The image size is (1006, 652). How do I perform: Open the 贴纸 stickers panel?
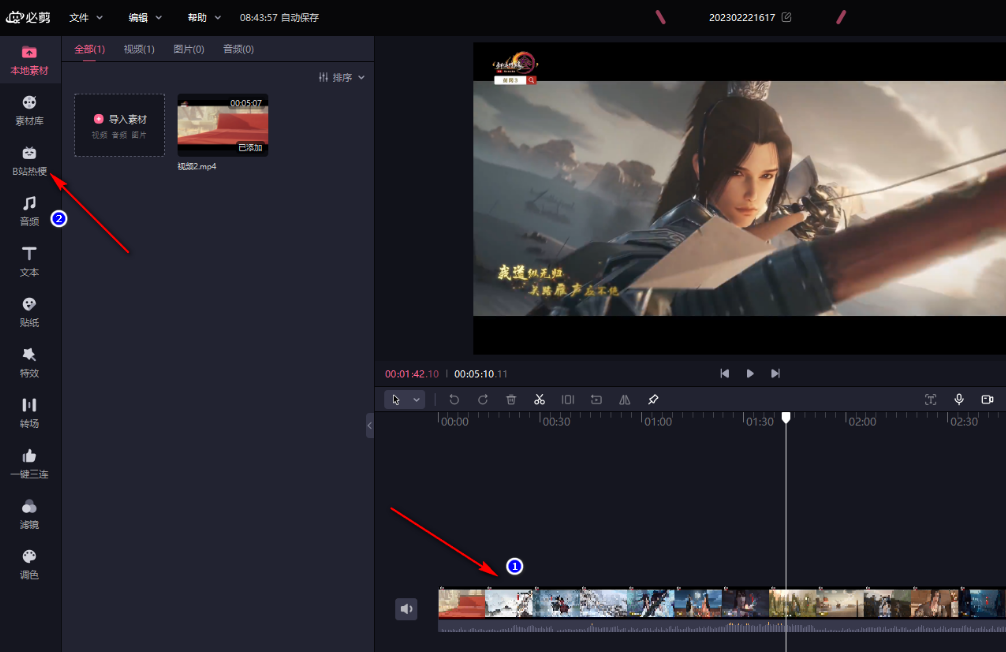[x=30, y=313]
